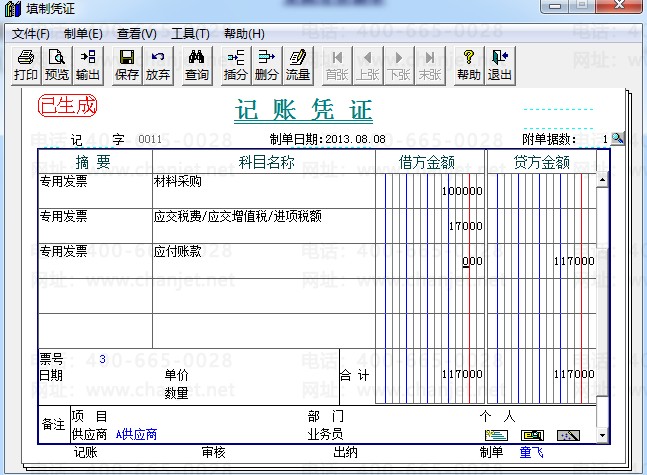Save the voucher with 保存
This screenshot has height=475, width=647.
[127, 66]
